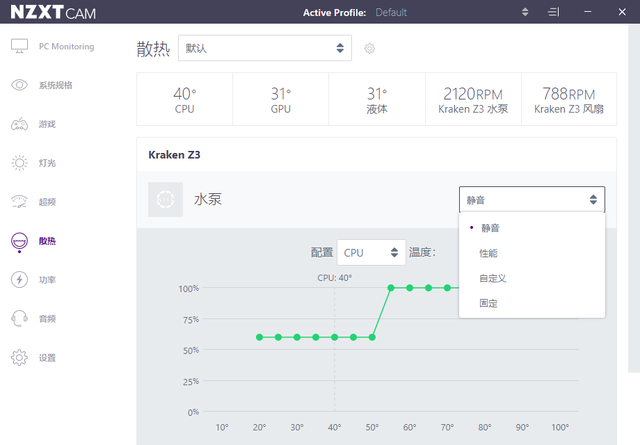Click the 设置 gear icon in sidebar
The height and width of the screenshot is (445, 640).
pos(19,358)
